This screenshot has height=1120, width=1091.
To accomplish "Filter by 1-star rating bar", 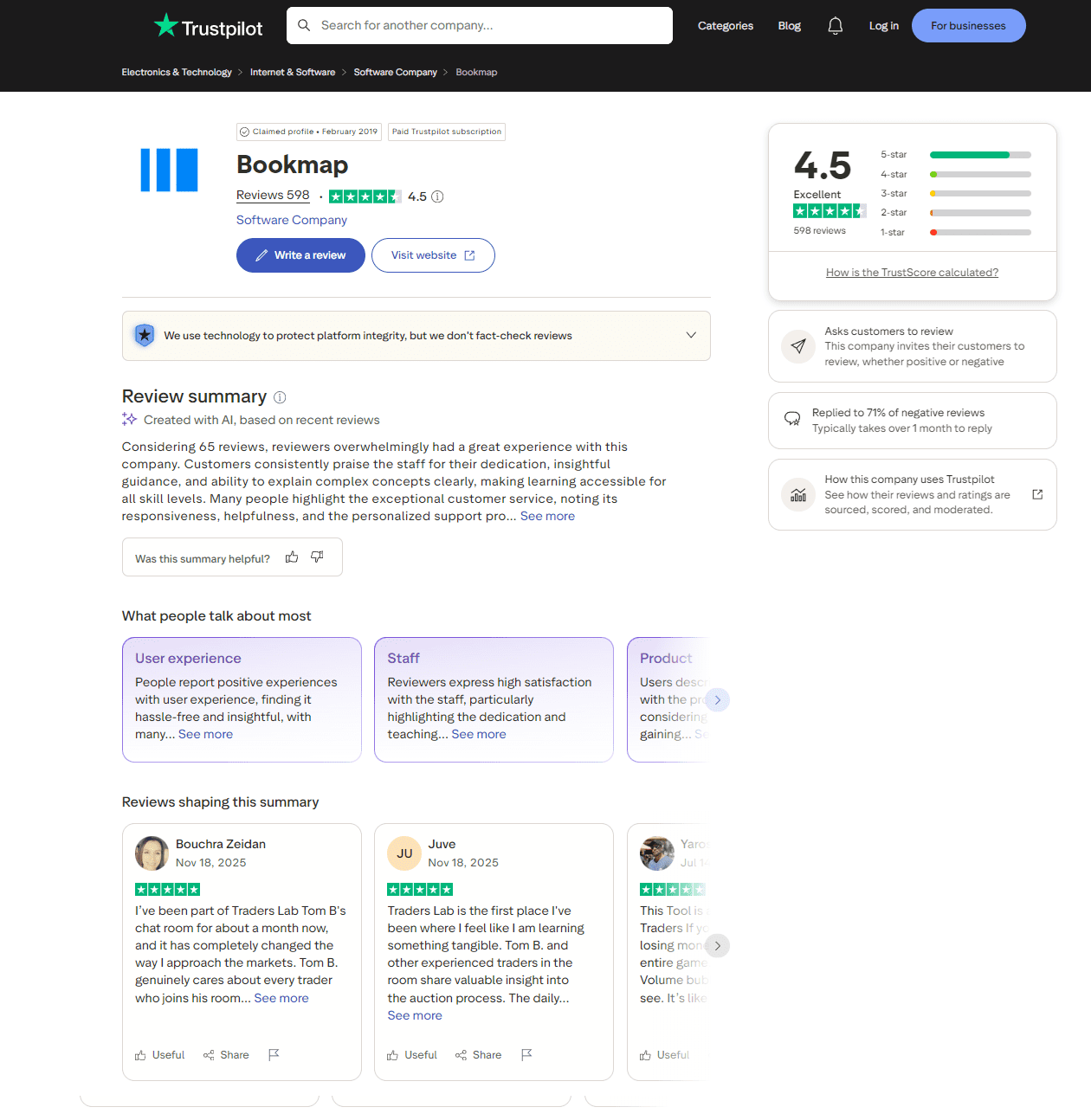I will [956, 232].
